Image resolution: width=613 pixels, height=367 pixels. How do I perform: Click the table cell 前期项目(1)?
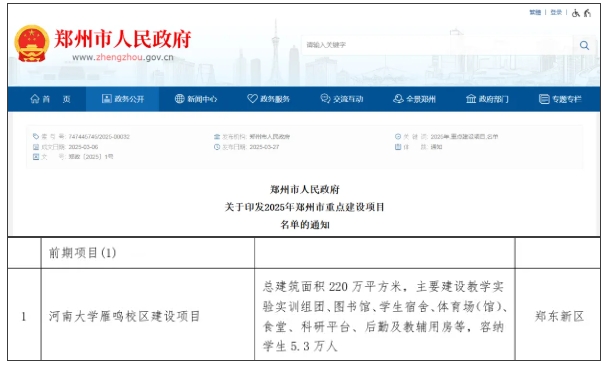click(x=148, y=253)
